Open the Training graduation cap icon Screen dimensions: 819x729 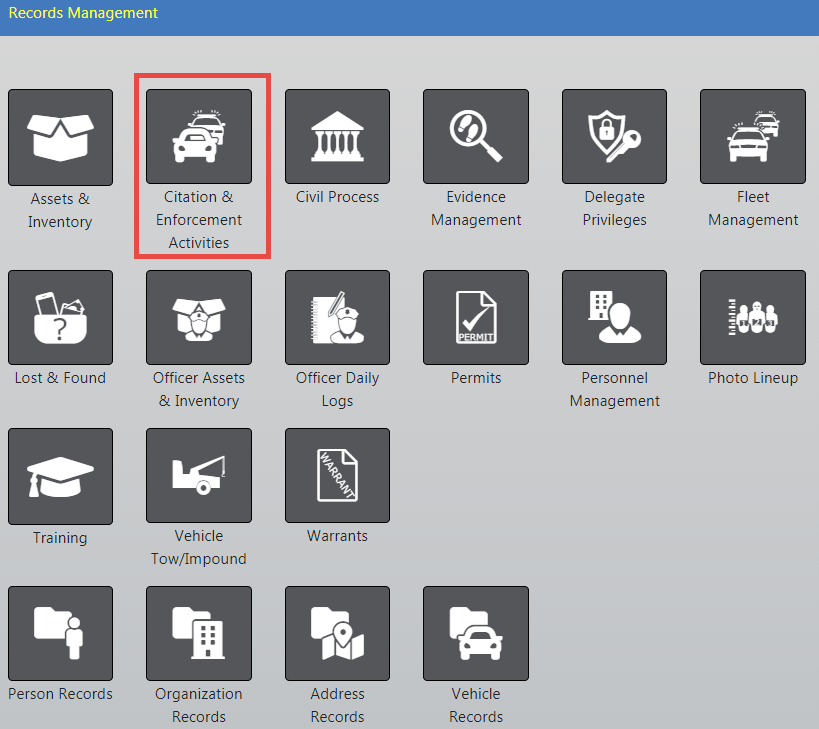click(x=60, y=476)
